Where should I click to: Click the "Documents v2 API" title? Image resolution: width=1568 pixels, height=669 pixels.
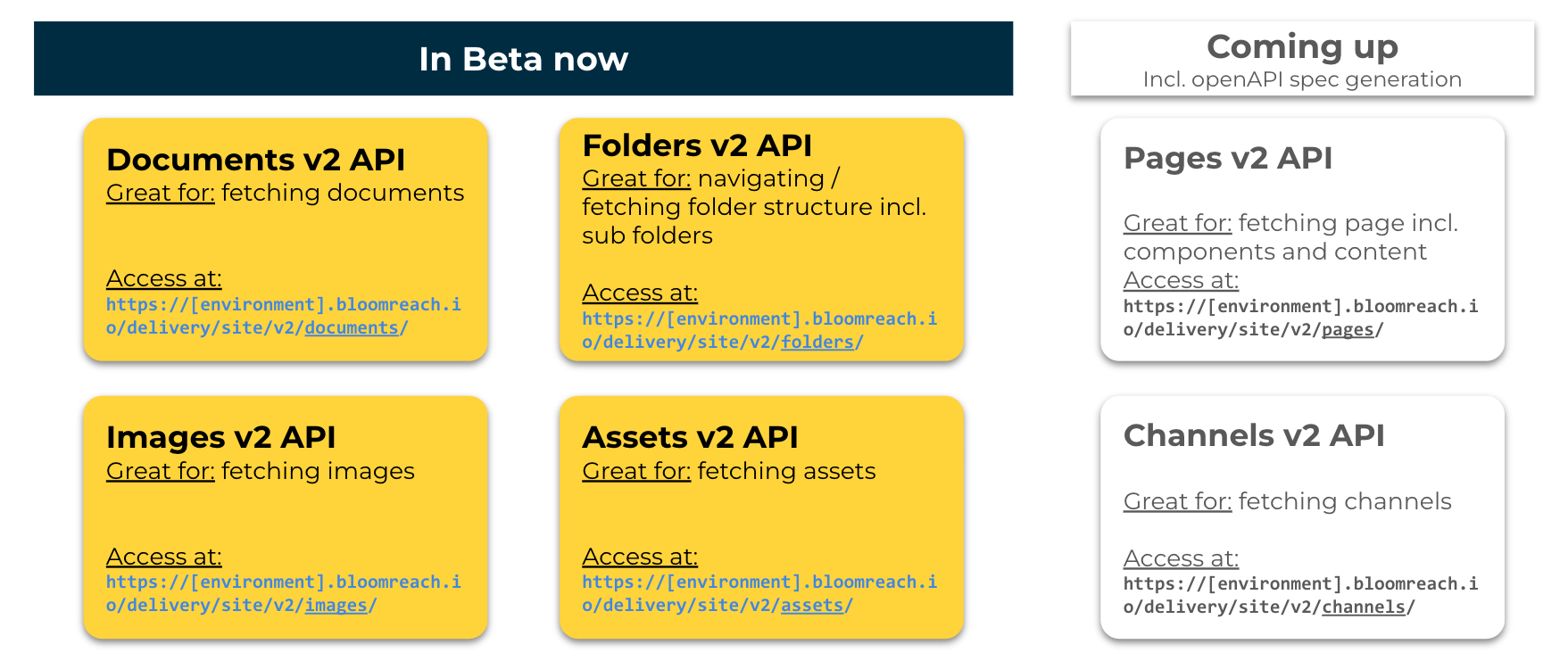click(x=255, y=160)
